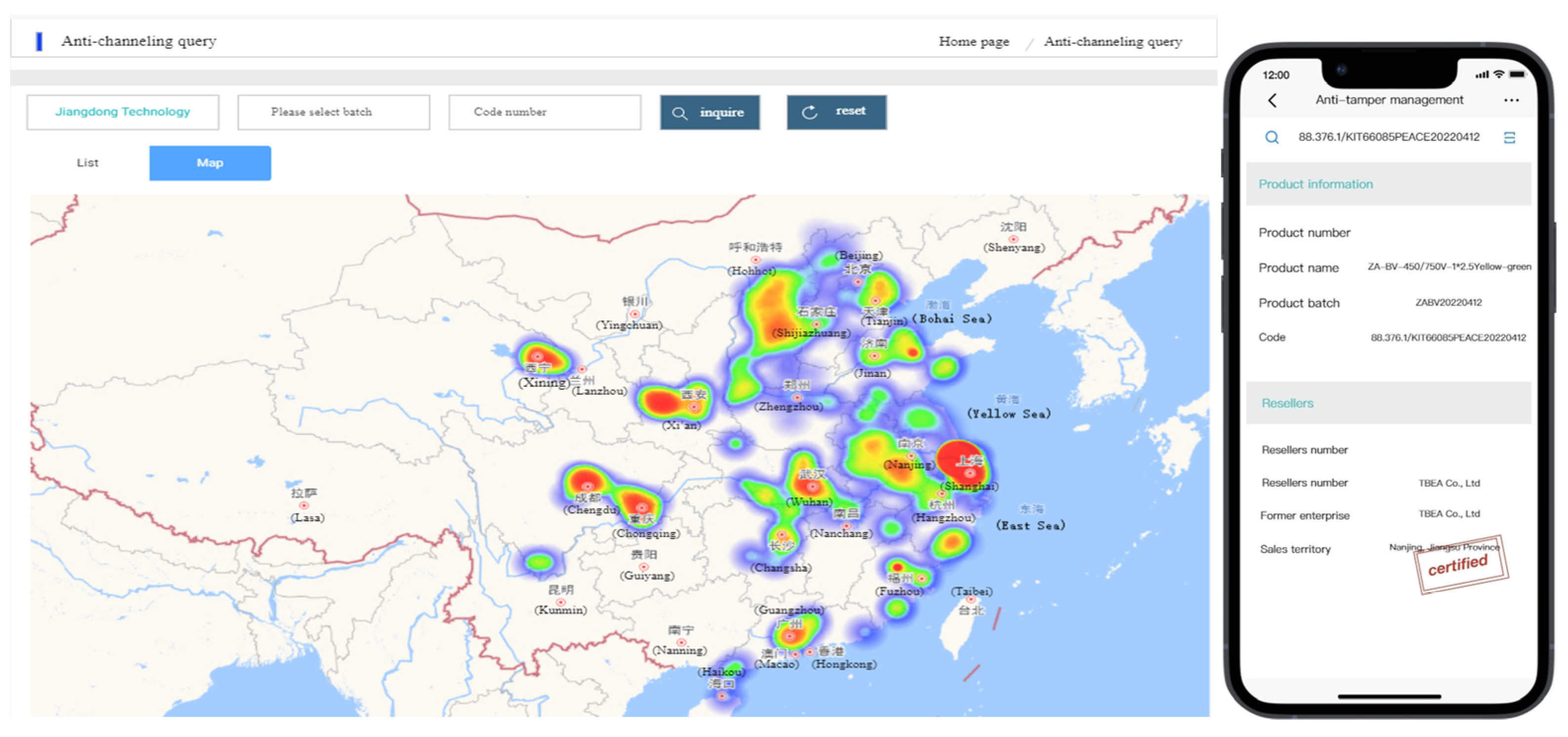Go to Home page breadcrumb link

(x=973, y=42)
